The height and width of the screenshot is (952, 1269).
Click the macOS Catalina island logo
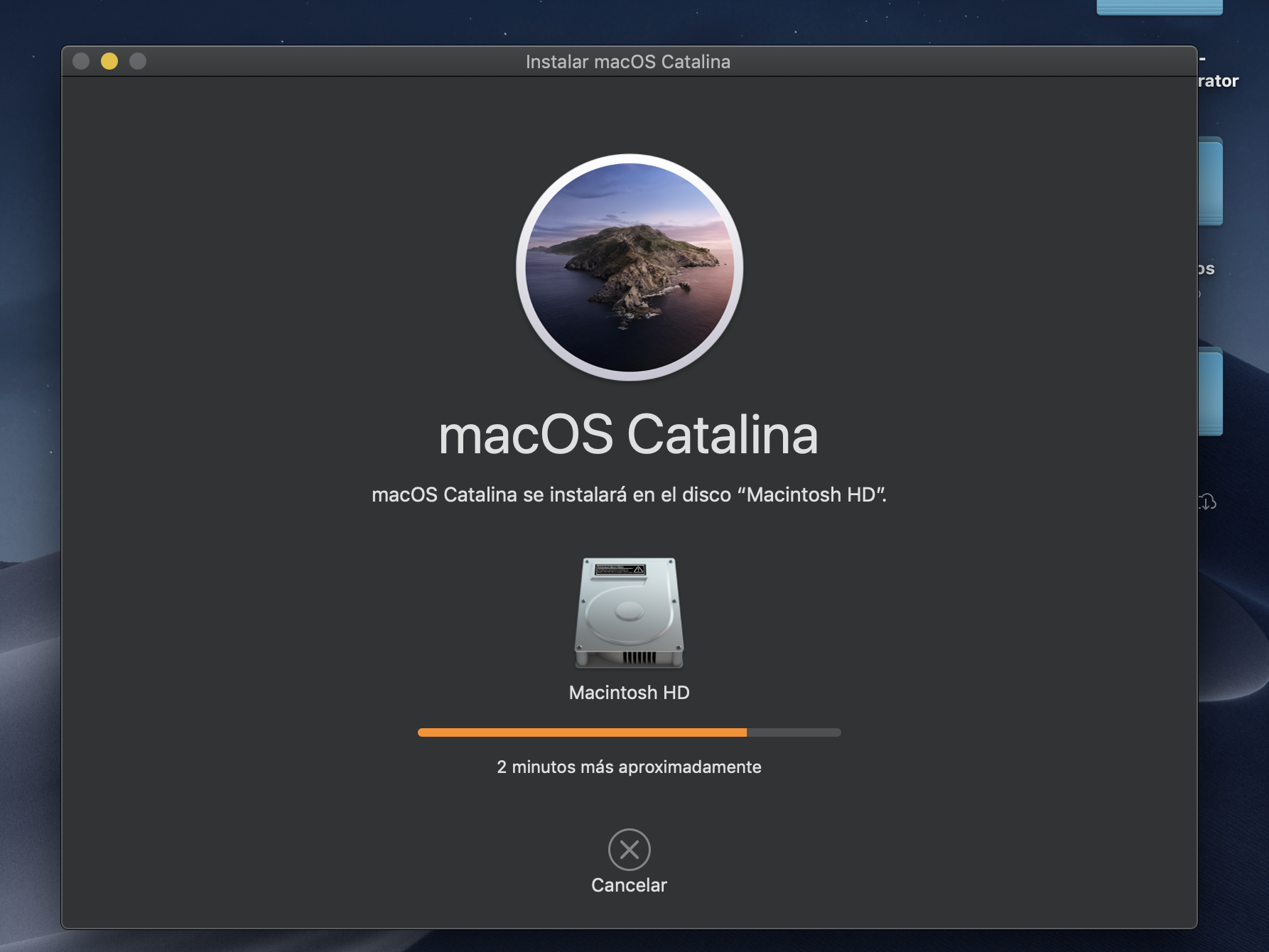tap(630, 267)
